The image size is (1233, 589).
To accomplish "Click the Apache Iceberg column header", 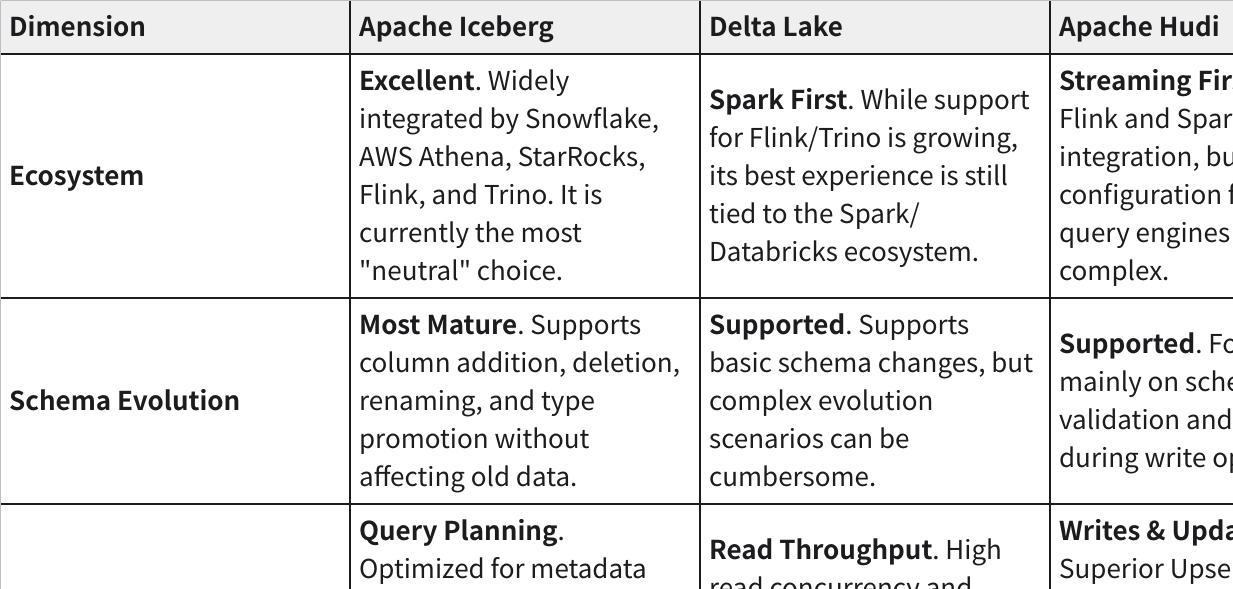I will [456, 27].
